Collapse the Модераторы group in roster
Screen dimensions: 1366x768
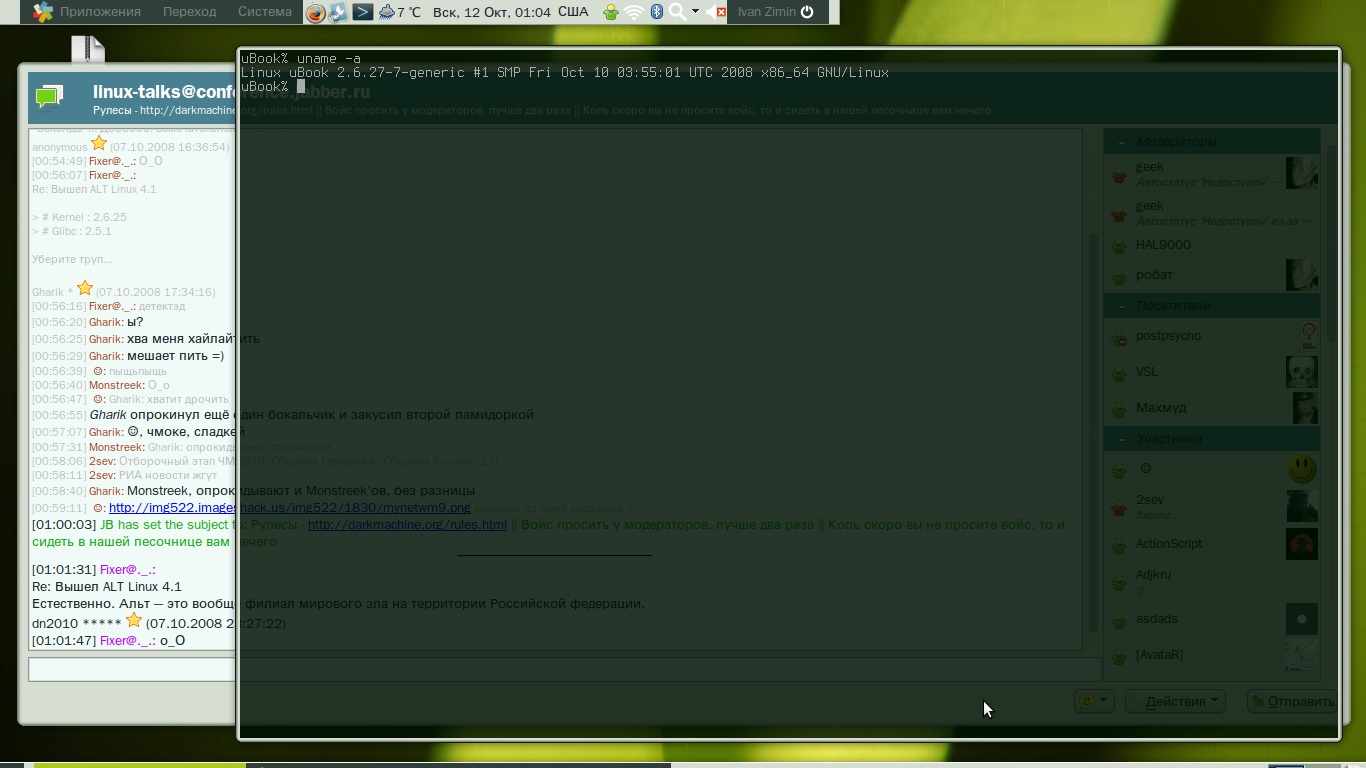pos(1121,142)
